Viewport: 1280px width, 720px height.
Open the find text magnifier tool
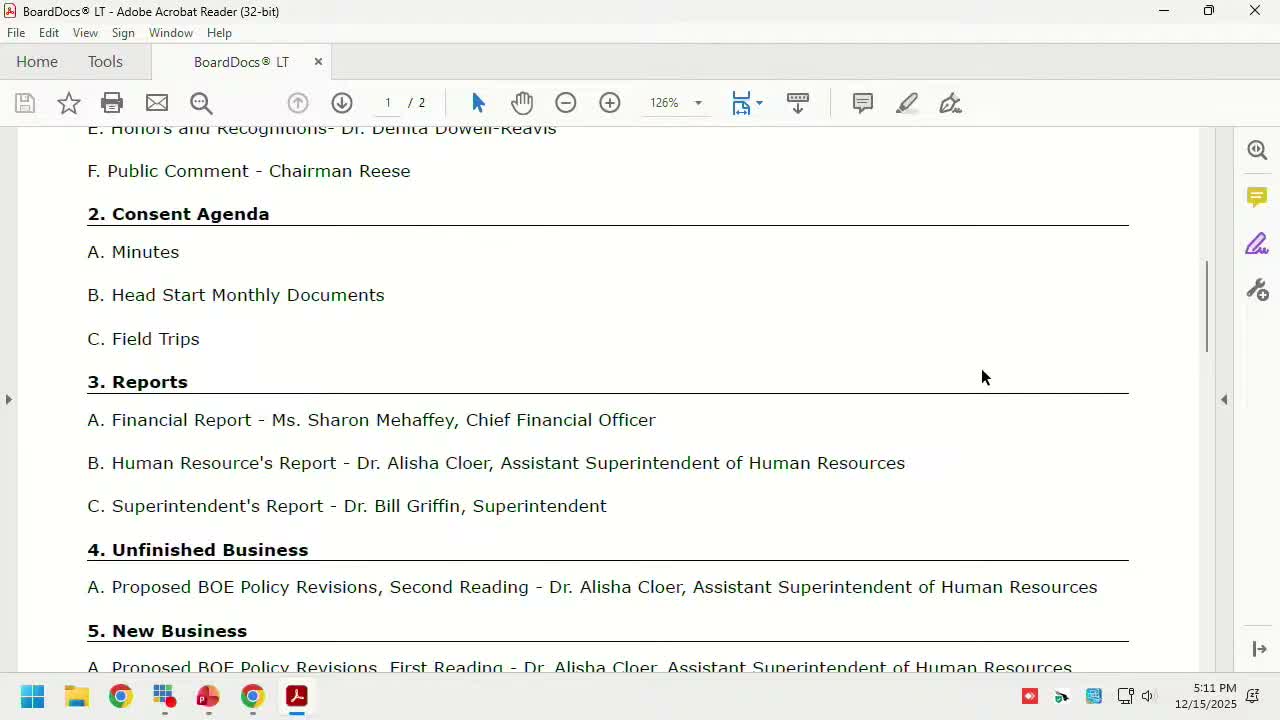201,103
